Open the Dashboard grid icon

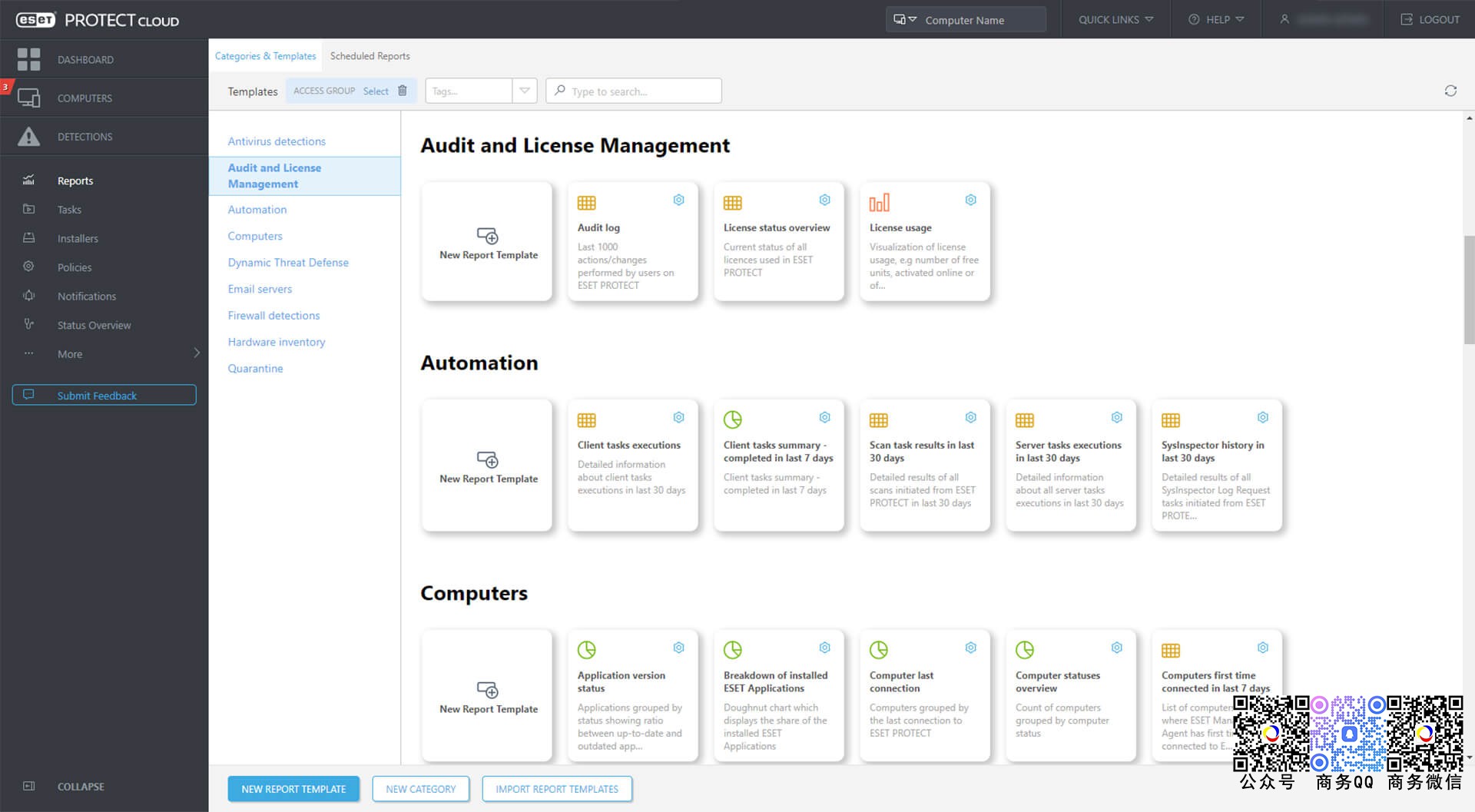[28, 59]
